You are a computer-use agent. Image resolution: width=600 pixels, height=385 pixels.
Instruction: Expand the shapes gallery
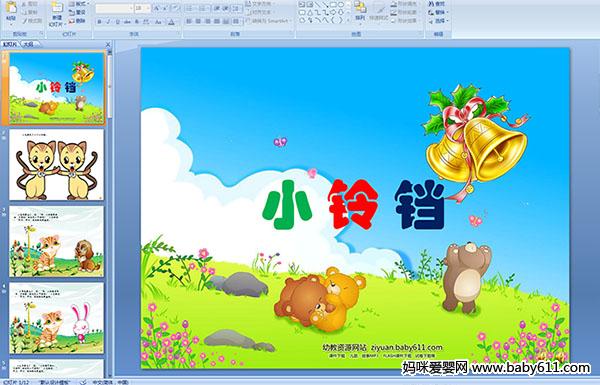(348, 20)
